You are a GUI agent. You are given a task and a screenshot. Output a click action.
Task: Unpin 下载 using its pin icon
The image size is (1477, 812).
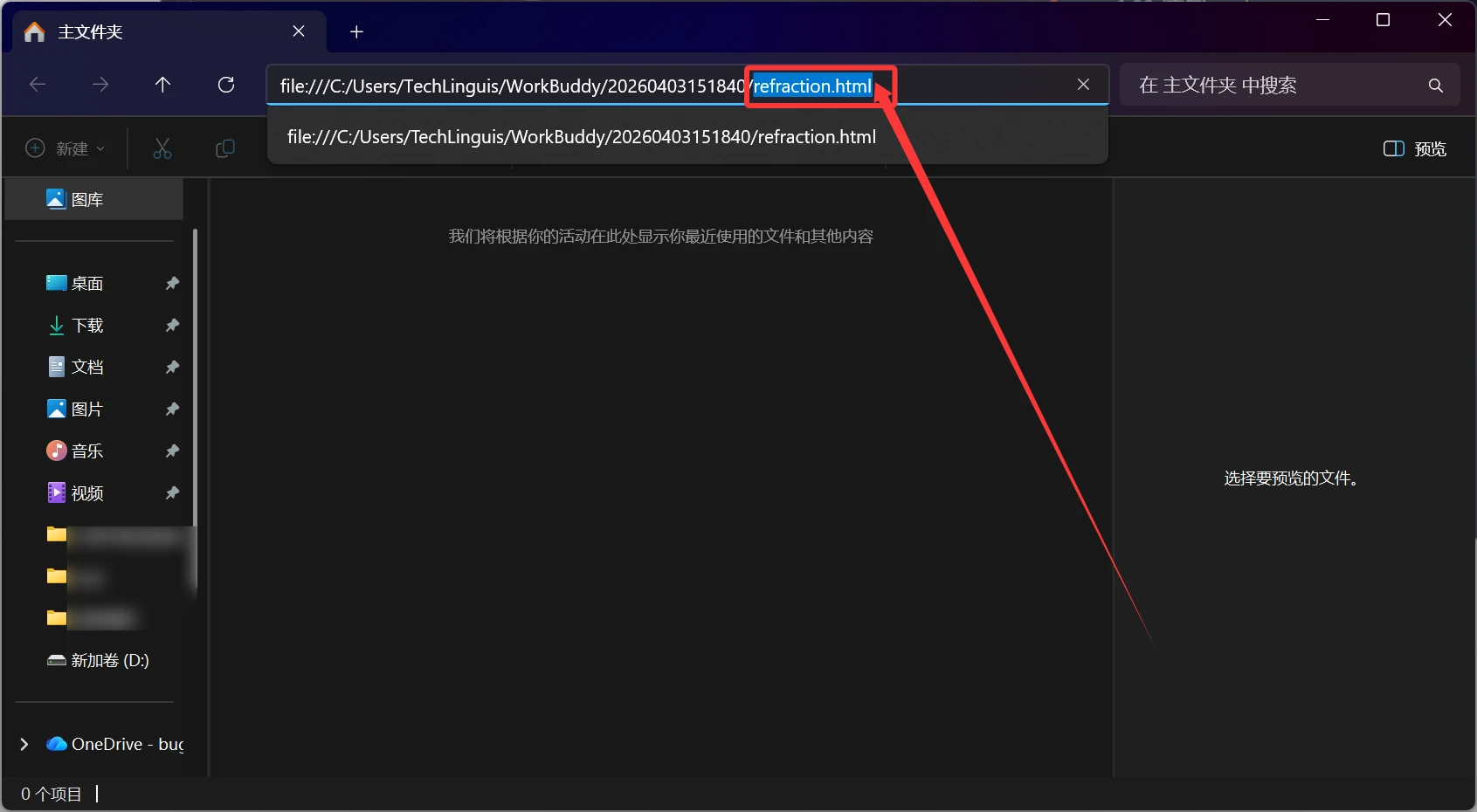click(x=172, y=326)
